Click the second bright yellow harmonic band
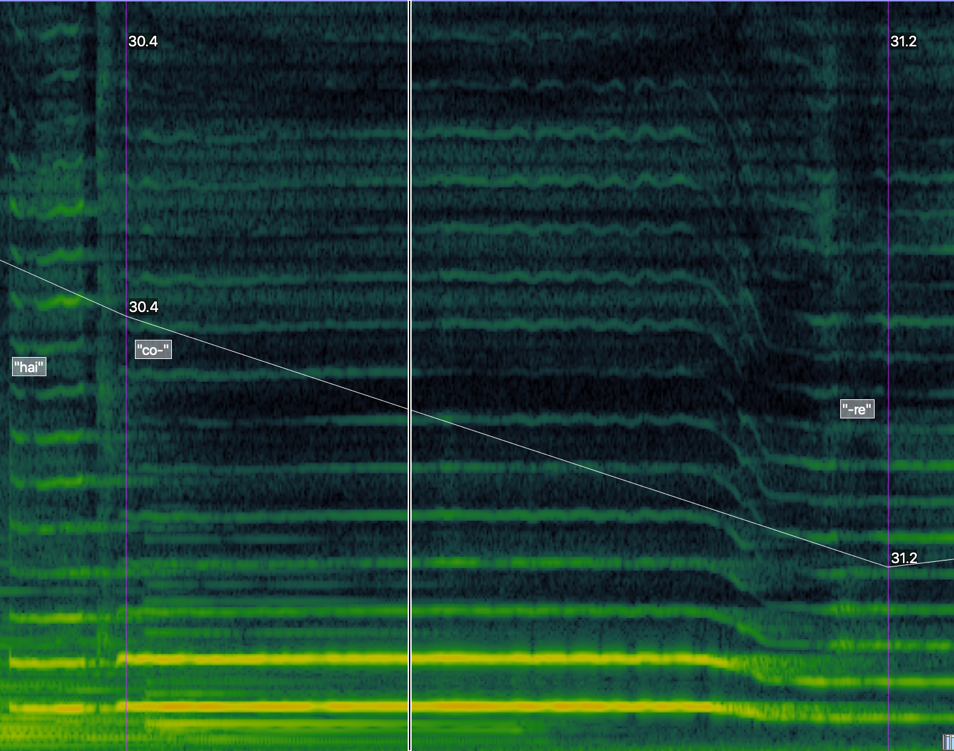This screenshot has height=751, width=954. (x=400, y=658)
